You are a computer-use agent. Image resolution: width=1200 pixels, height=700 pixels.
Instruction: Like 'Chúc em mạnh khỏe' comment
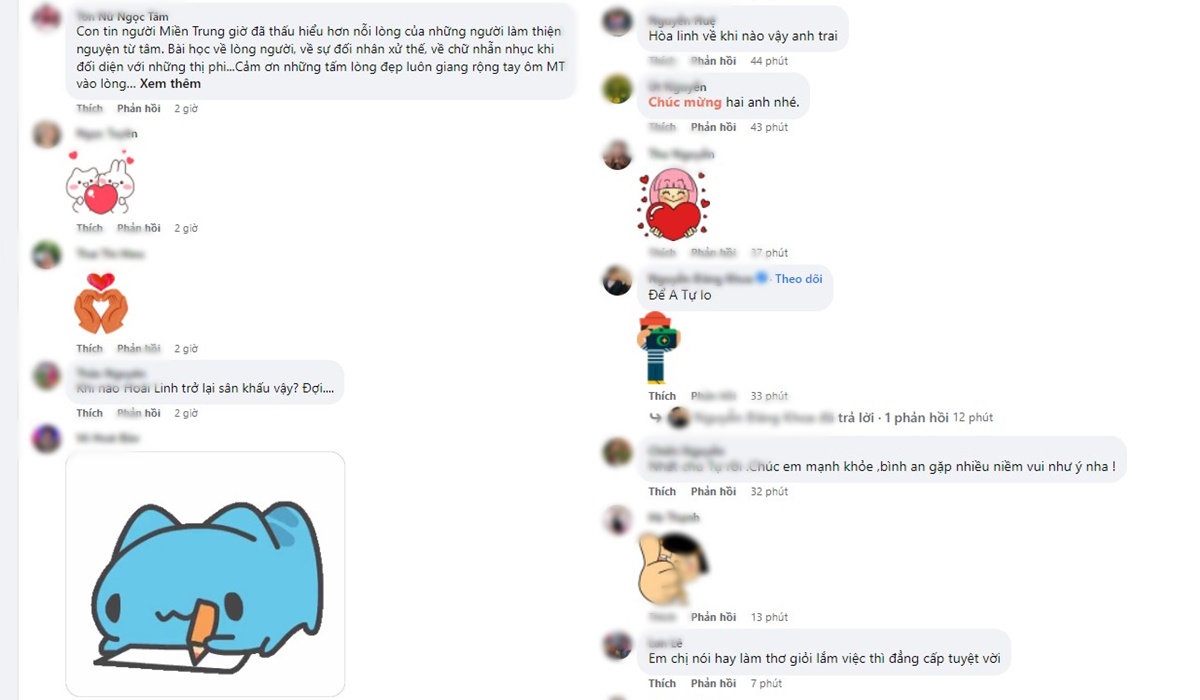(x=662, y=492)
